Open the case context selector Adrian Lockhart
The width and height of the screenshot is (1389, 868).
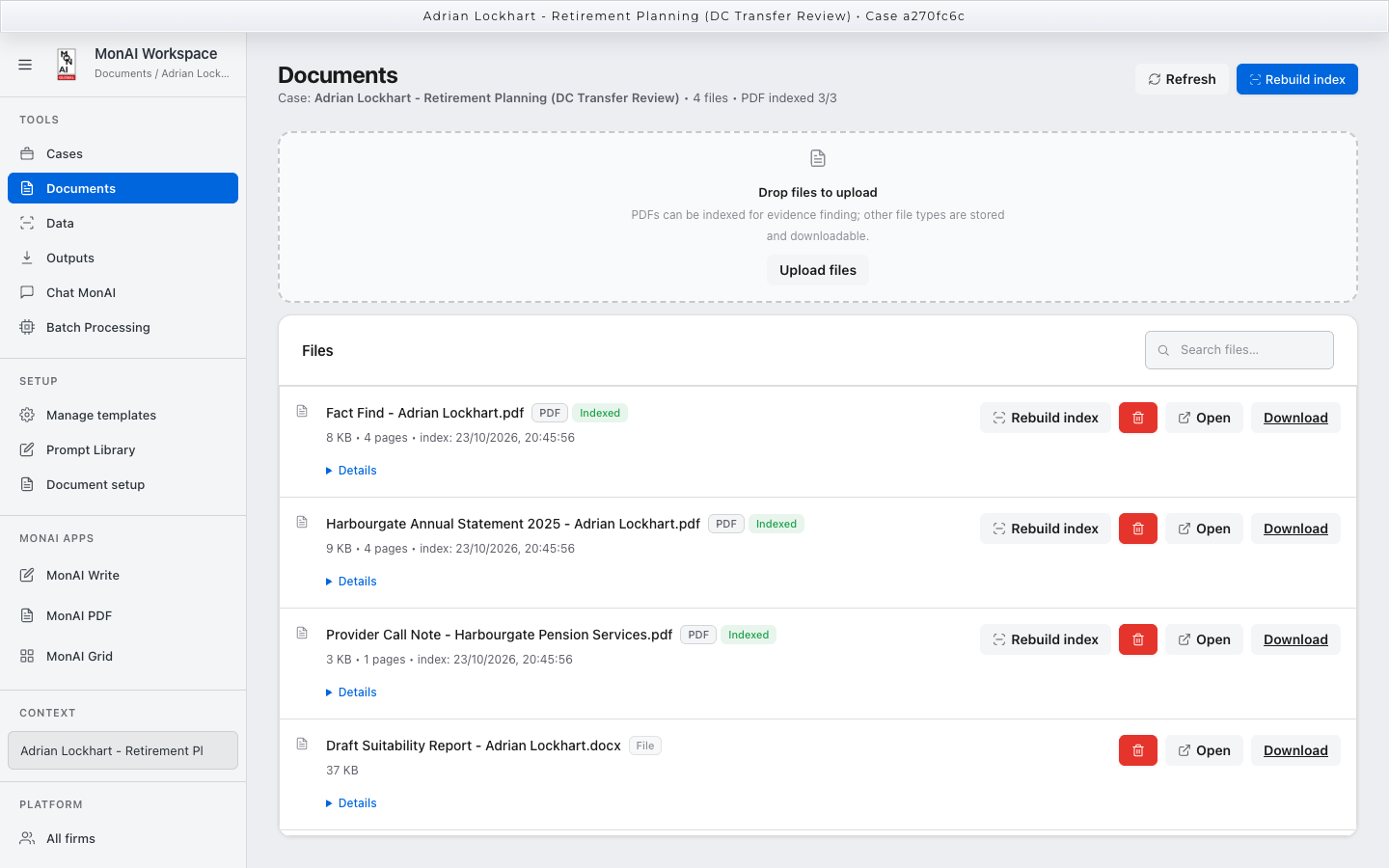click(x=123, y=750)
